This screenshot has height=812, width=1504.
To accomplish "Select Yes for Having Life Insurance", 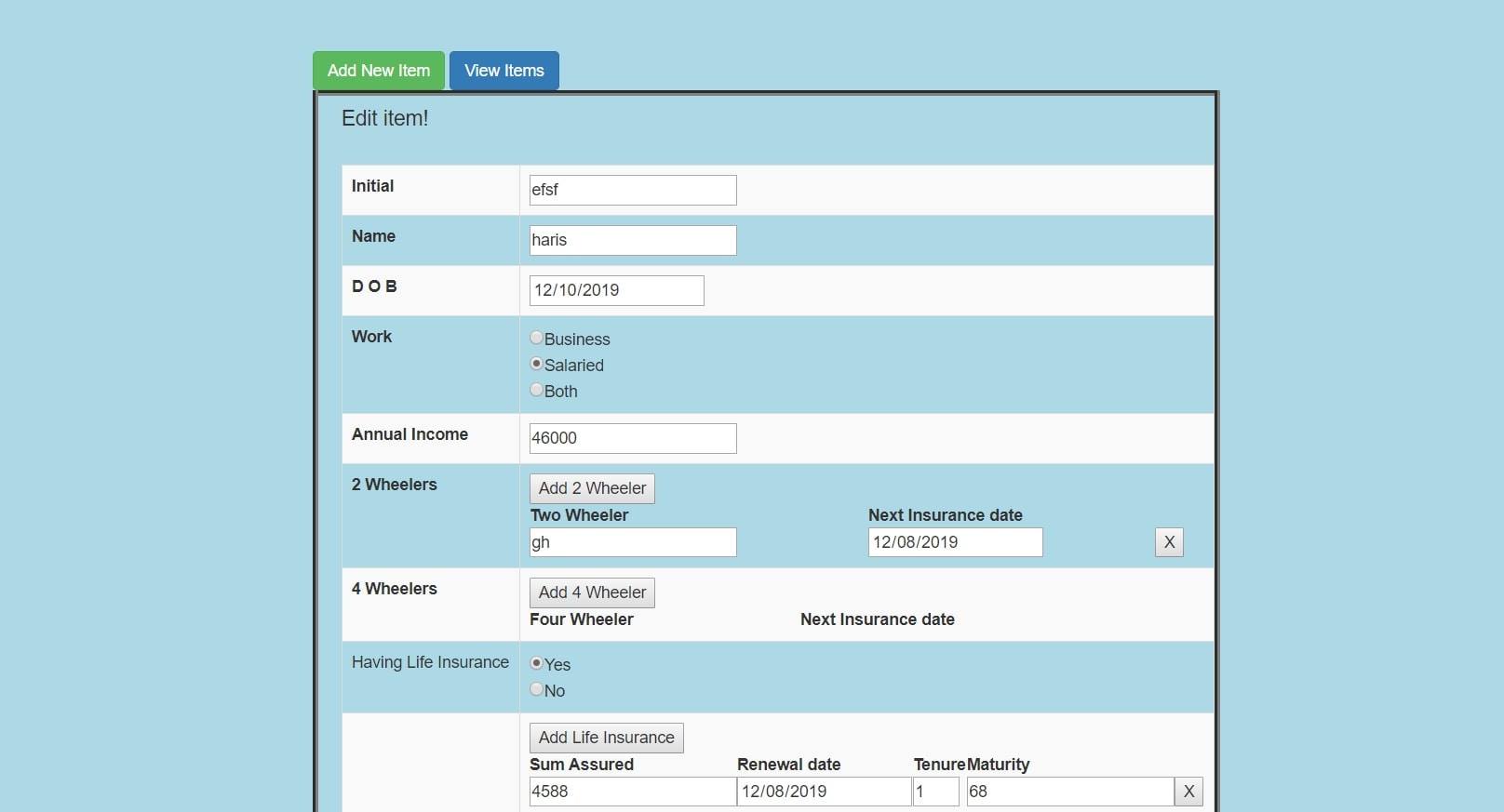I will point(537,663).
